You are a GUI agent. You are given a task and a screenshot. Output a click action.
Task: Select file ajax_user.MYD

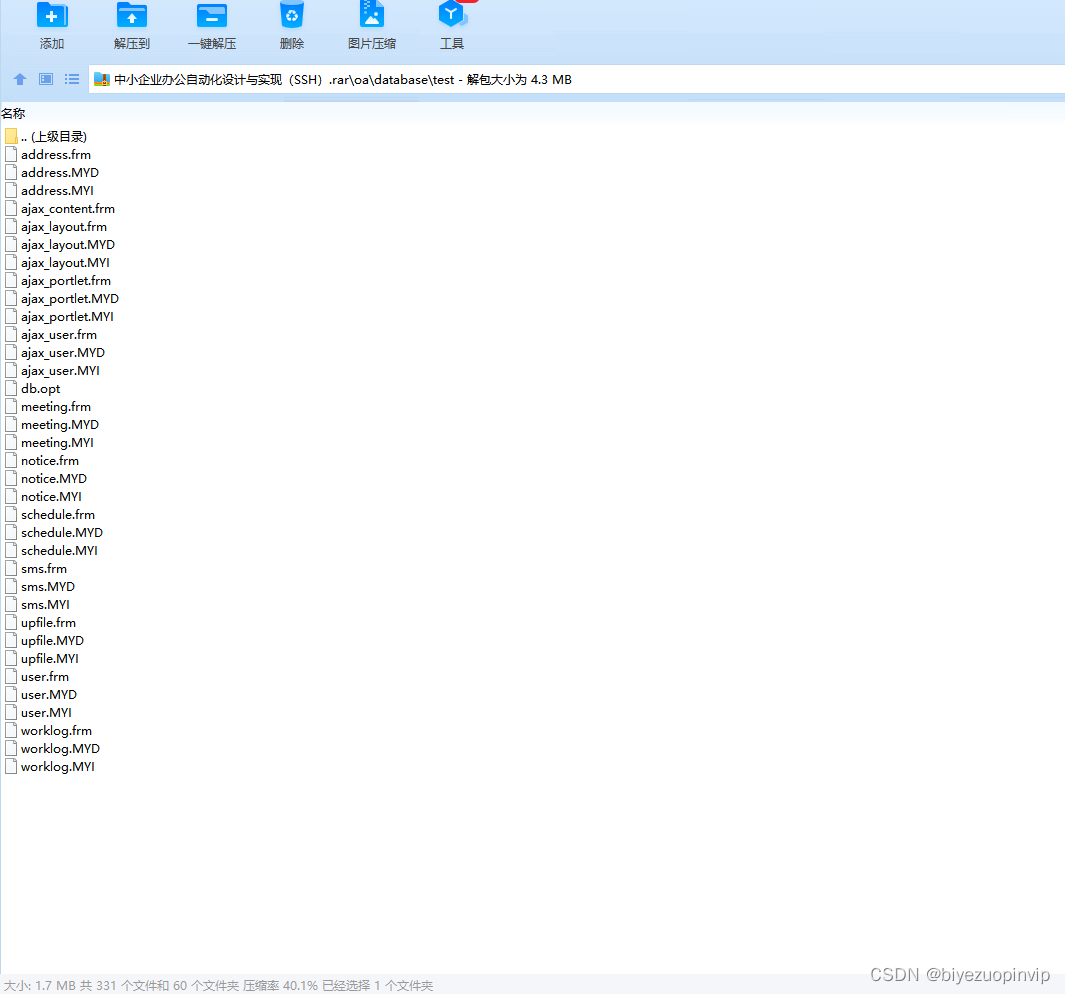tap(63, 353)
